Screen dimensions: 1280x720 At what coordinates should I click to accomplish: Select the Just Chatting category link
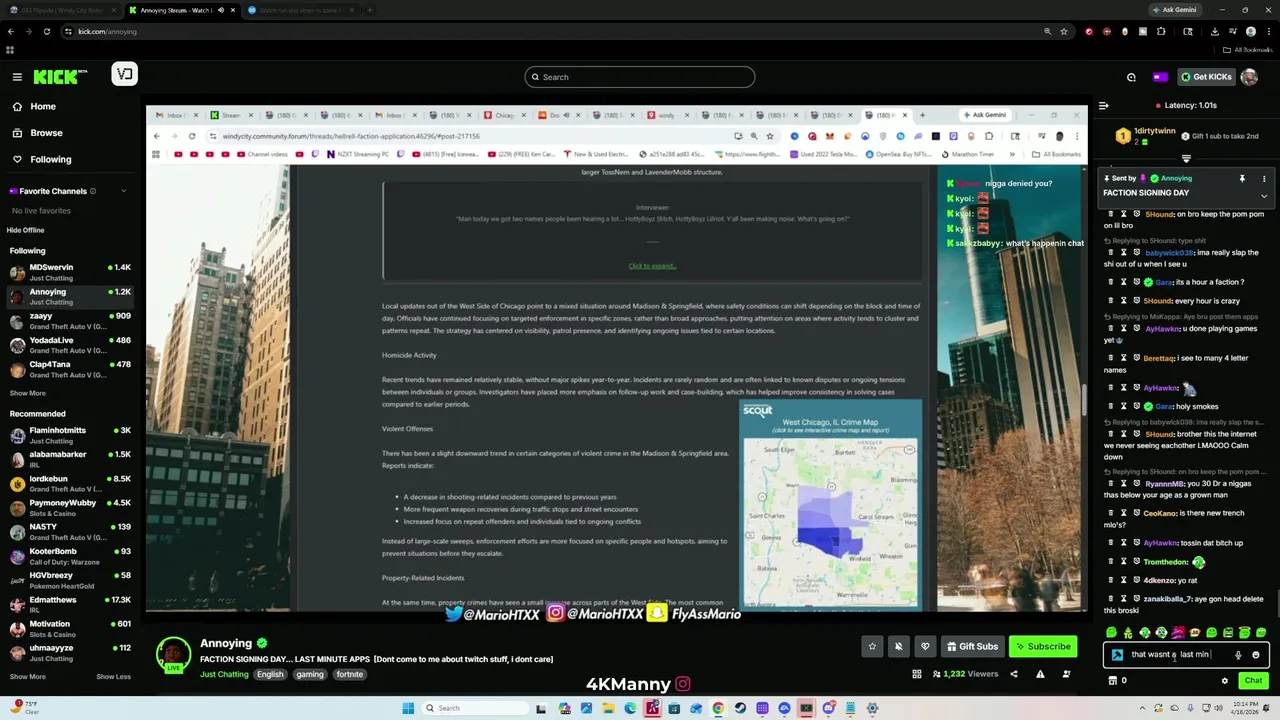pyautogui.click(x=224, y=674)
